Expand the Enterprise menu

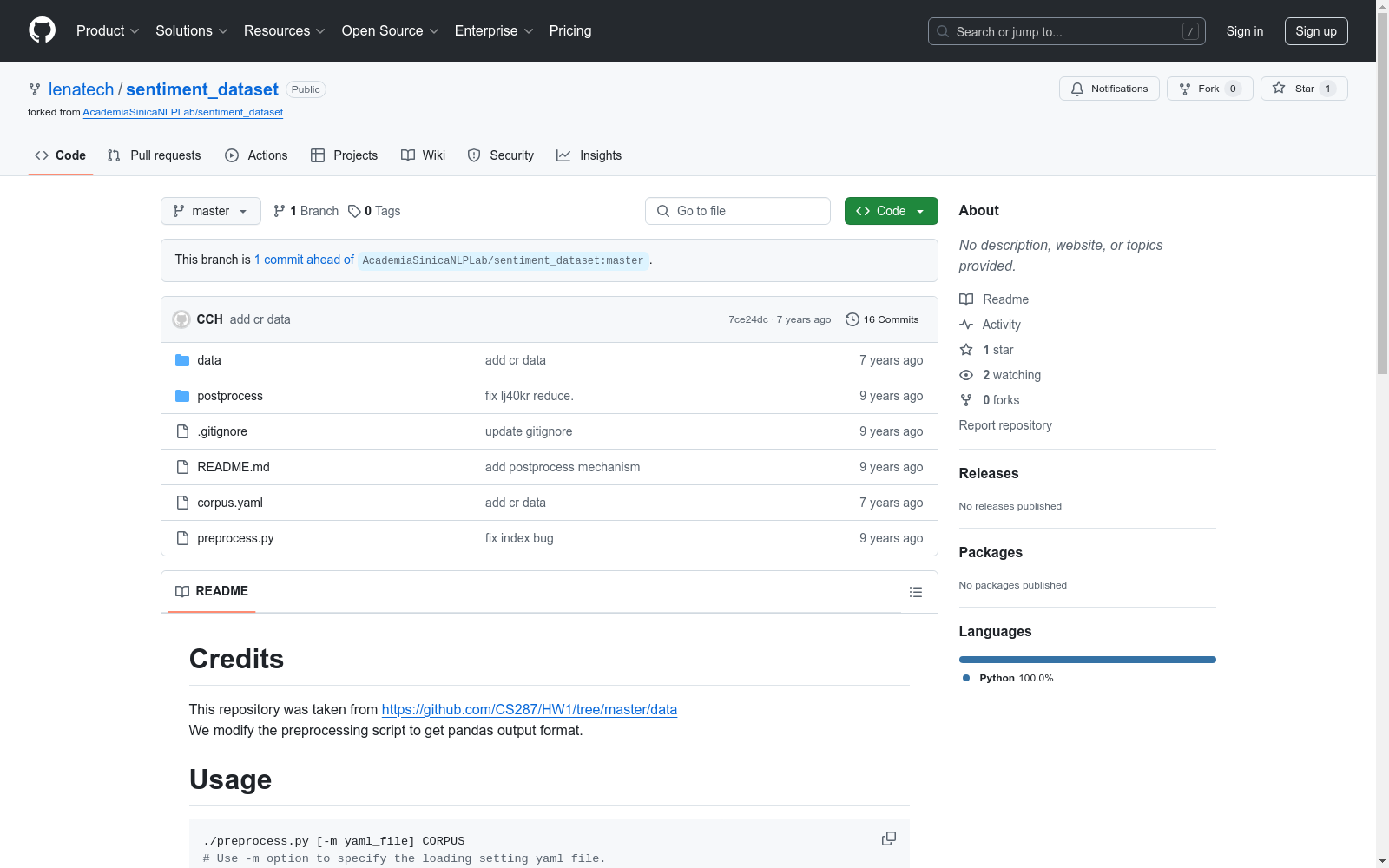tap(494, 31)
